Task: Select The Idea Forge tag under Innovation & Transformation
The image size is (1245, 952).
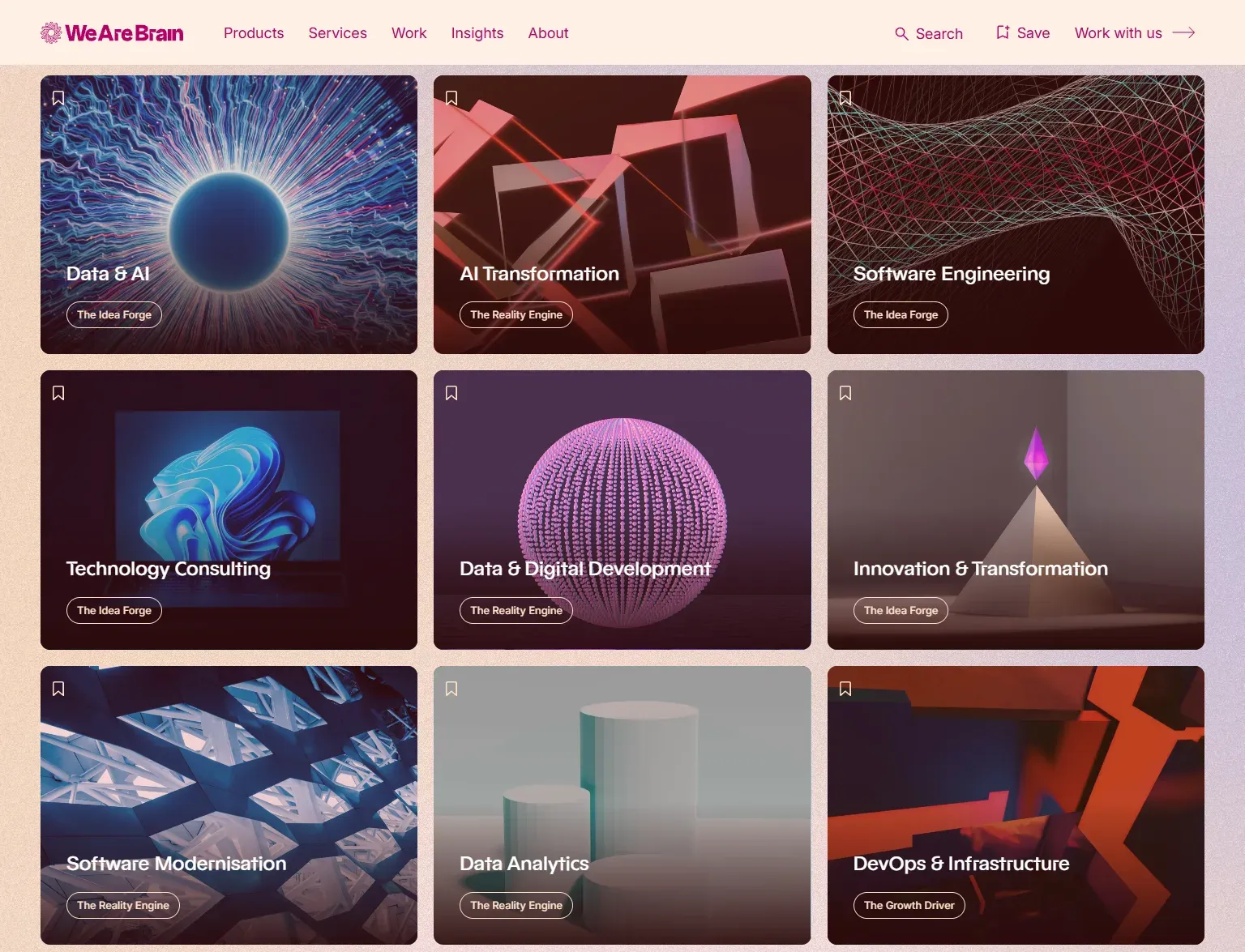Action: click(901, 610)
